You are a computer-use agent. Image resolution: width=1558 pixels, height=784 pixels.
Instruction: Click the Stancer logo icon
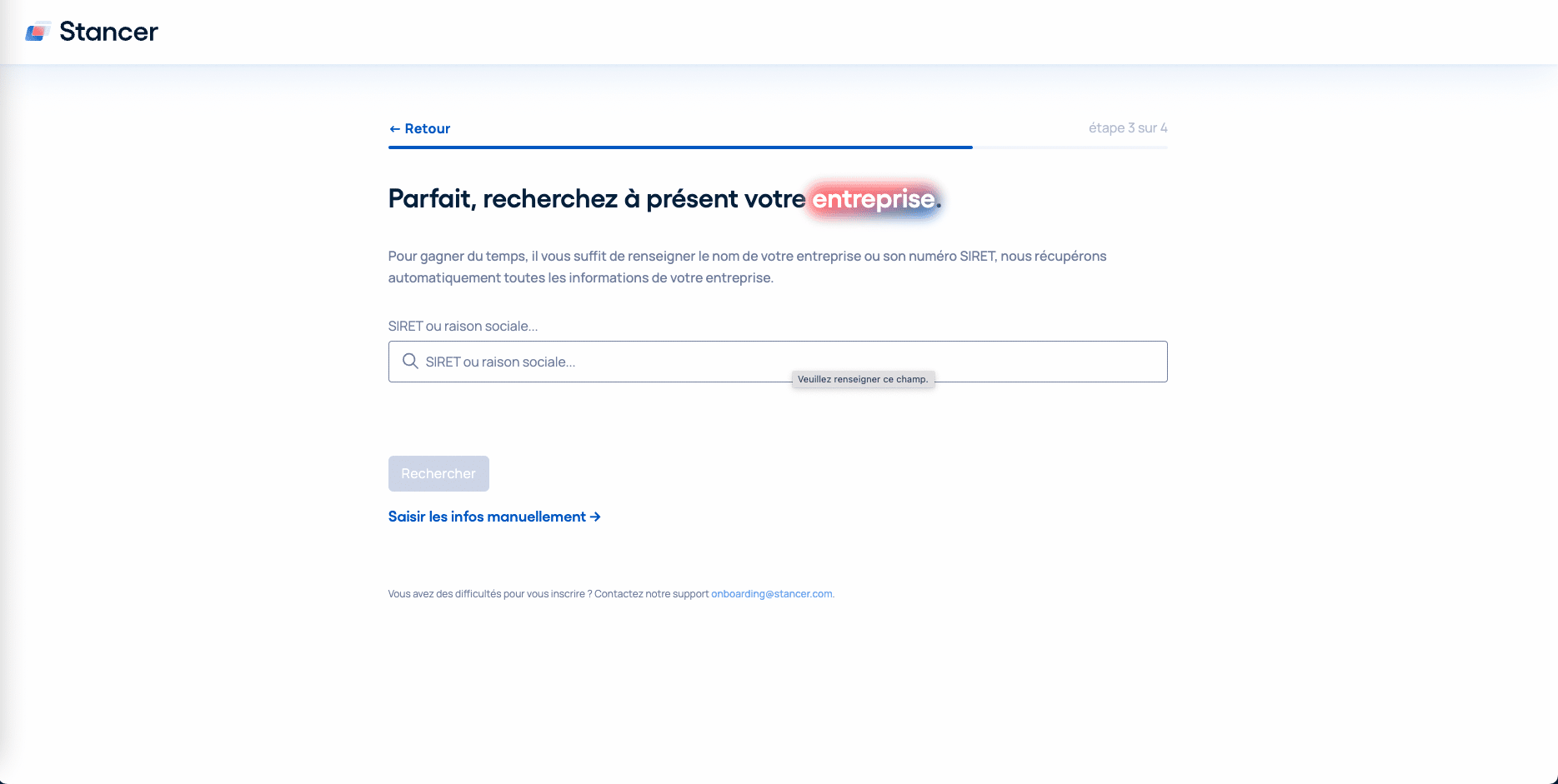pos(38,32)
